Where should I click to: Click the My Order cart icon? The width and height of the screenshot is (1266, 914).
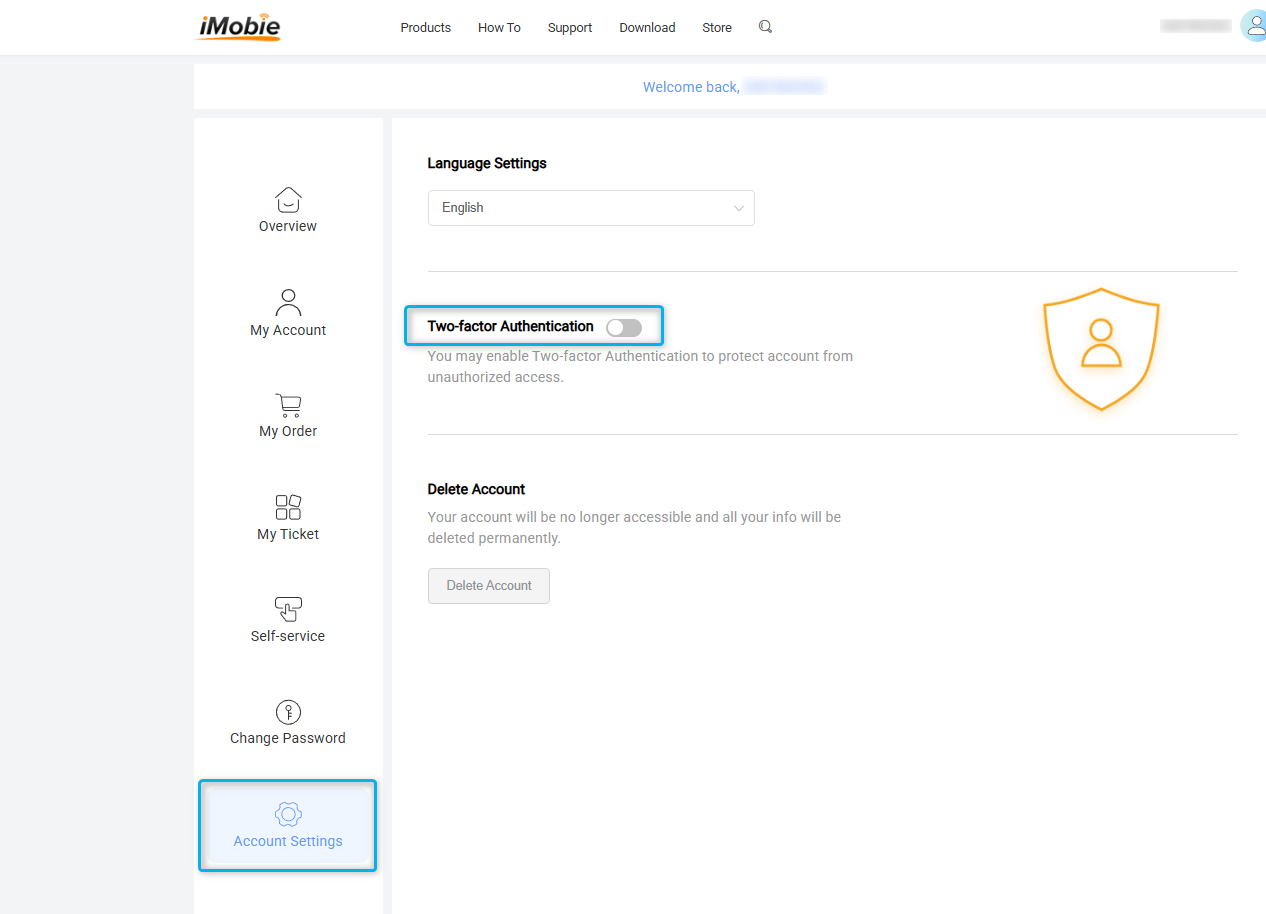click(287, 405)
